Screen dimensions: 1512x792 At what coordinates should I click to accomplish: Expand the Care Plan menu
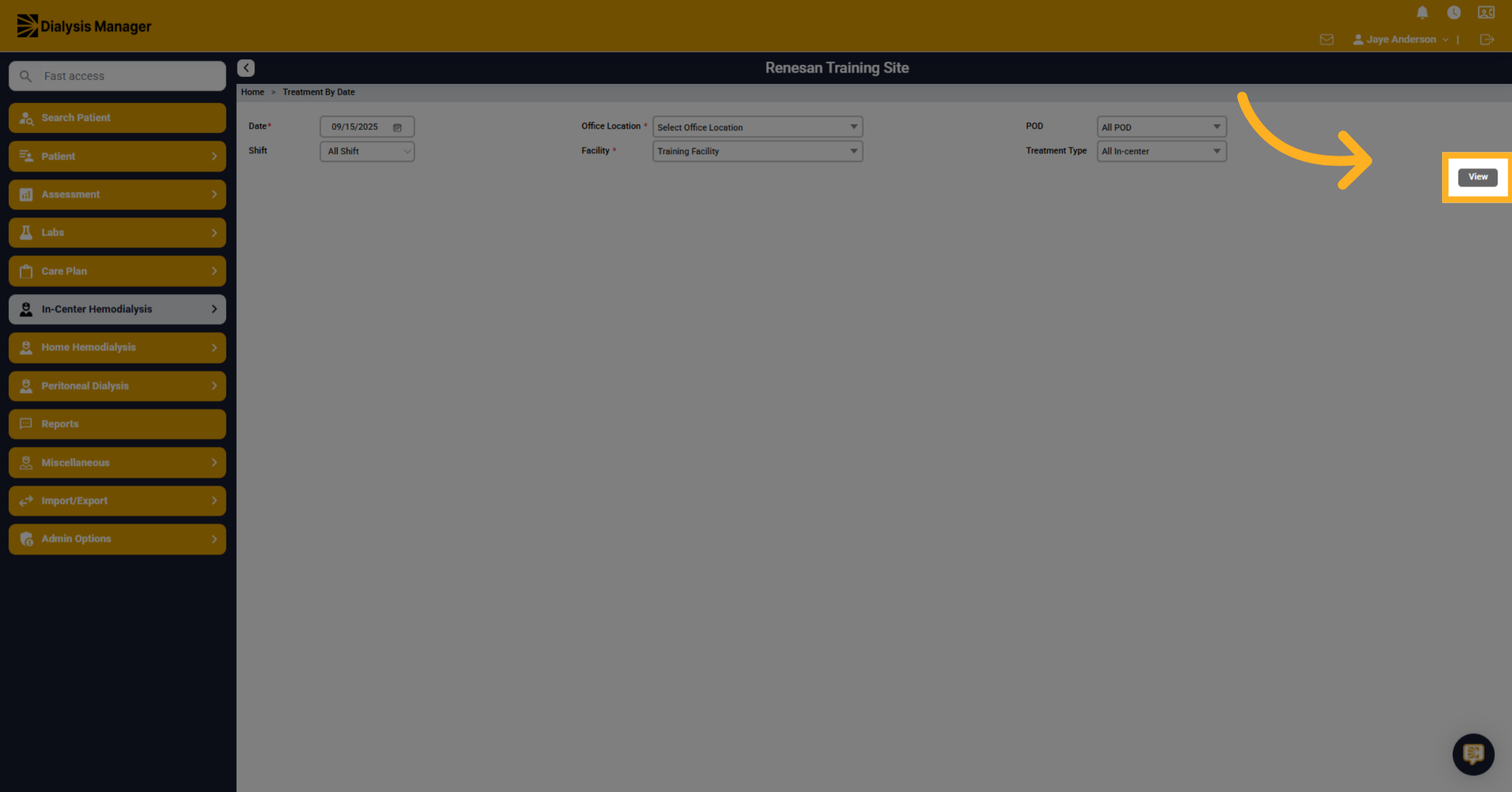117,271
